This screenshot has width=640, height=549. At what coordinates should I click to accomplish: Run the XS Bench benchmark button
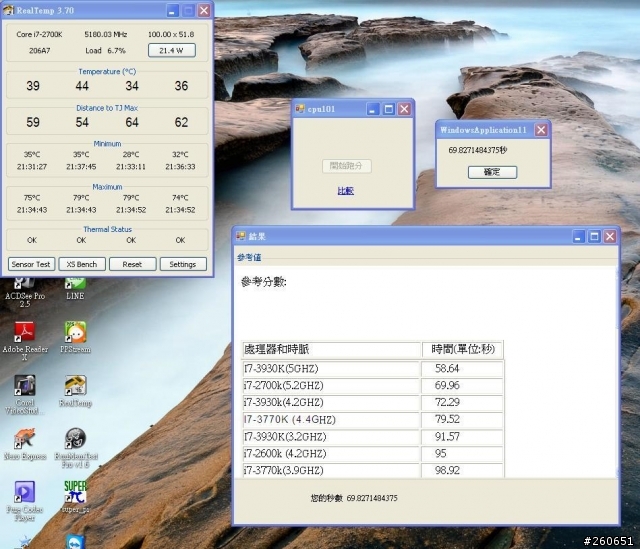tap(82, 264)
